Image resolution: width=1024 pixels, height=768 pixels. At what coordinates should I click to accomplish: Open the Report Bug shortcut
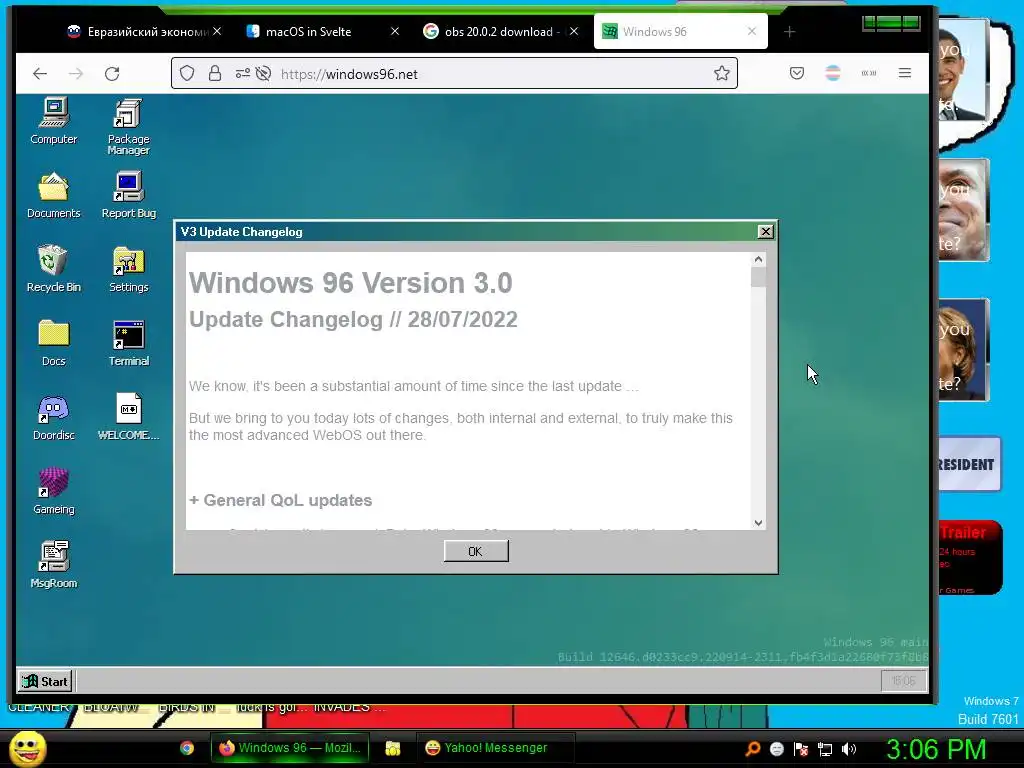coord(129,195)
